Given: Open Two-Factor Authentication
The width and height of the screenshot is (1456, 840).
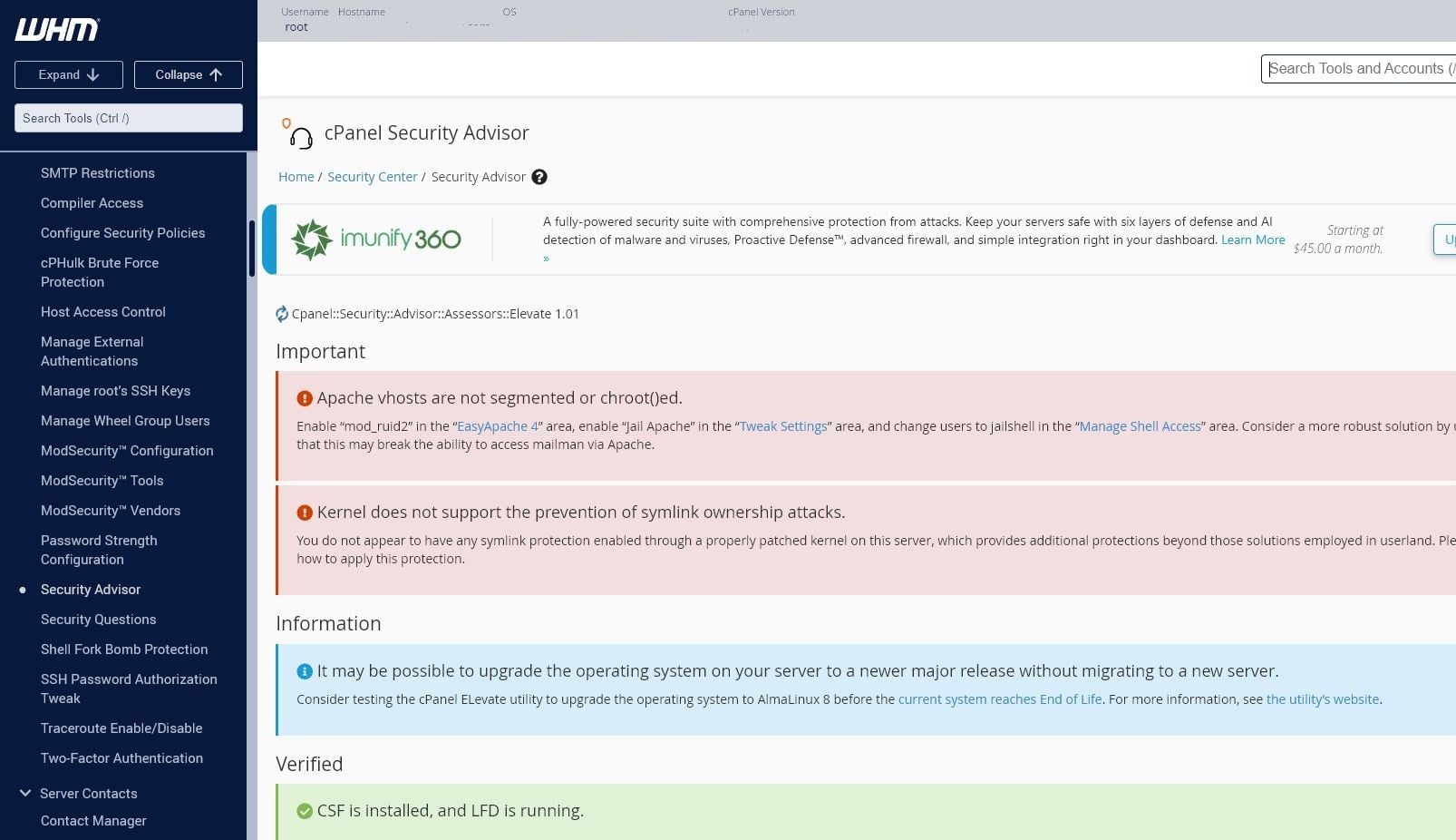Looking at the screenshot, I should pos(121,758).
